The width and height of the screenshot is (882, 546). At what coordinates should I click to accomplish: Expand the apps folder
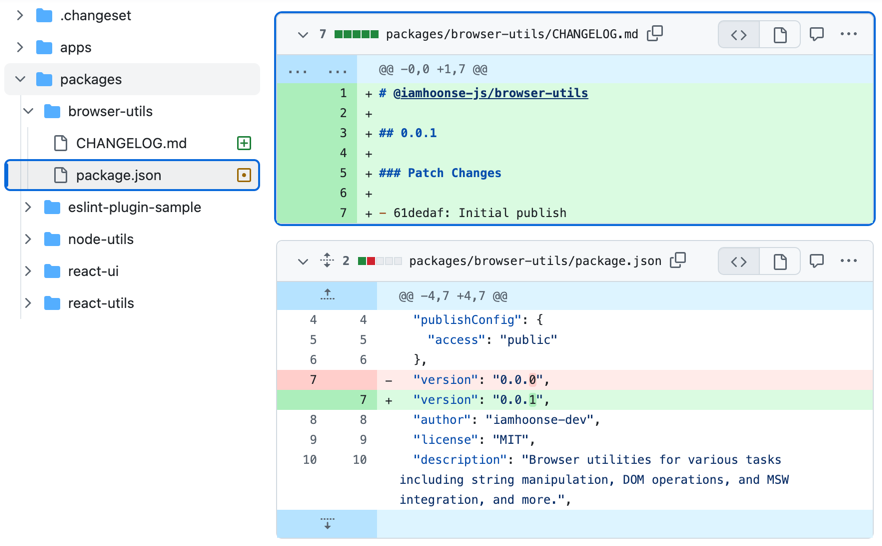pos(20,47)
